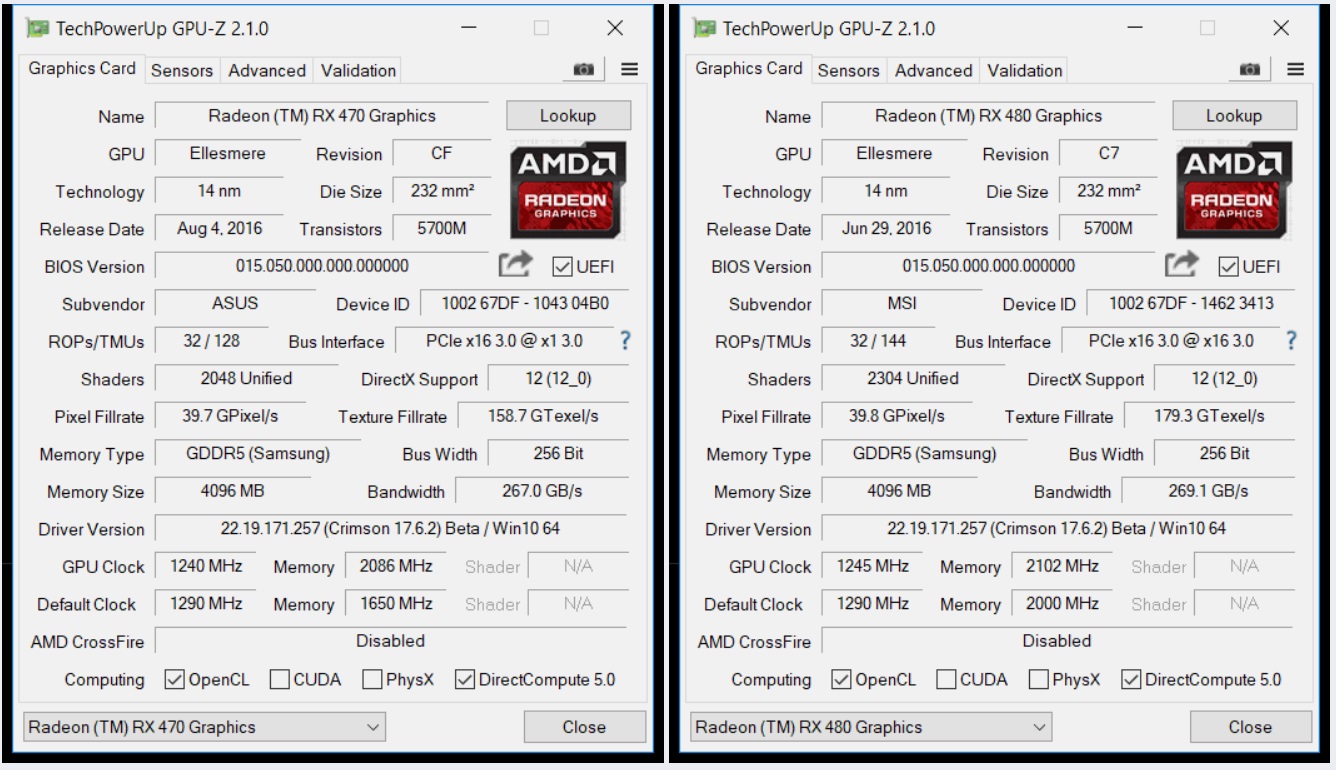Switch to Validation tab in RX 470 window
This screenshot has width=1336, height=770.
tap(358, 70)
